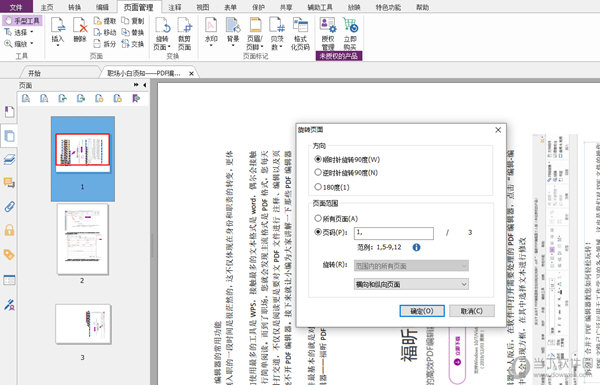Image resolution: width=600 pixels, height=385 pixels.
Task: Switch to the 表单 Form ribbon tab
Action: (x=230, y=7)
